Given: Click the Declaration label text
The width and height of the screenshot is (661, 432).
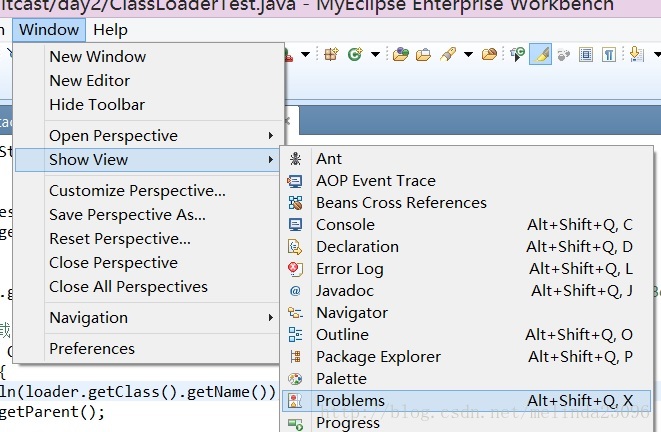Looking at the screenshot, I should pos(357,247).
